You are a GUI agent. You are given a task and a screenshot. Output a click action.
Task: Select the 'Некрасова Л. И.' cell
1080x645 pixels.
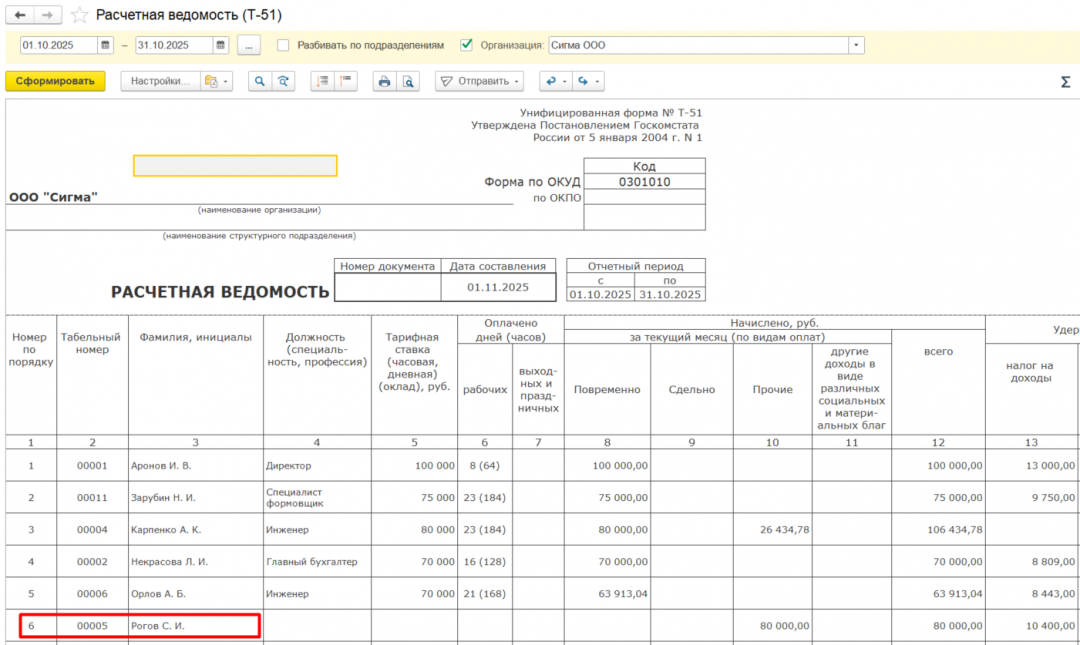(x=196, y=562)
